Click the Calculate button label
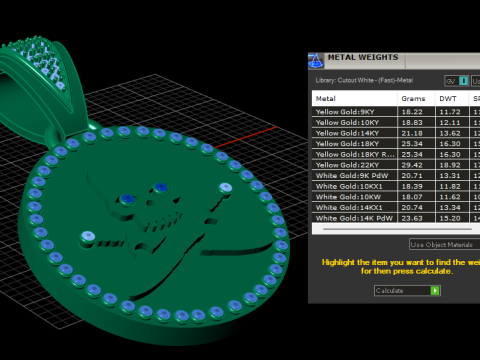480x360 pixels. [x=389, y=291]
